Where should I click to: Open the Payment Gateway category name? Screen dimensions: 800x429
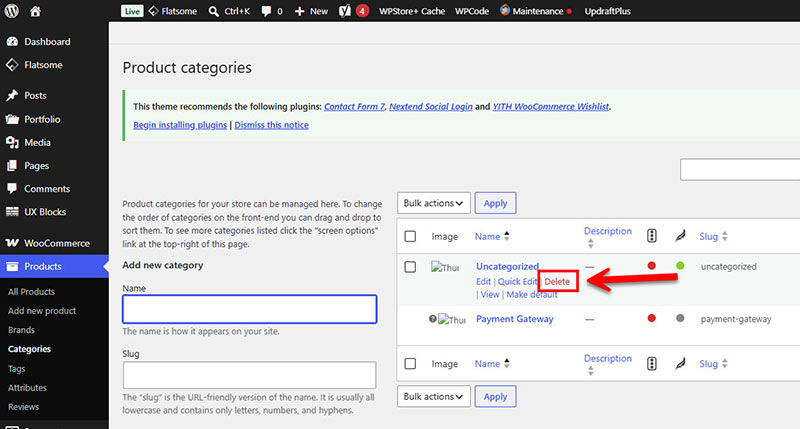[515, 319]
